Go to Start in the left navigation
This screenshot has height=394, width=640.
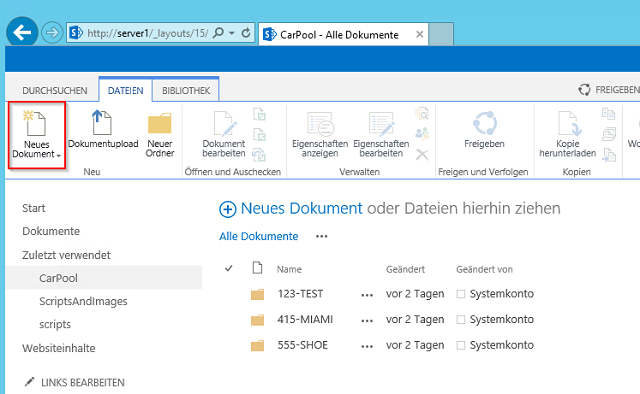click(33, 208)
